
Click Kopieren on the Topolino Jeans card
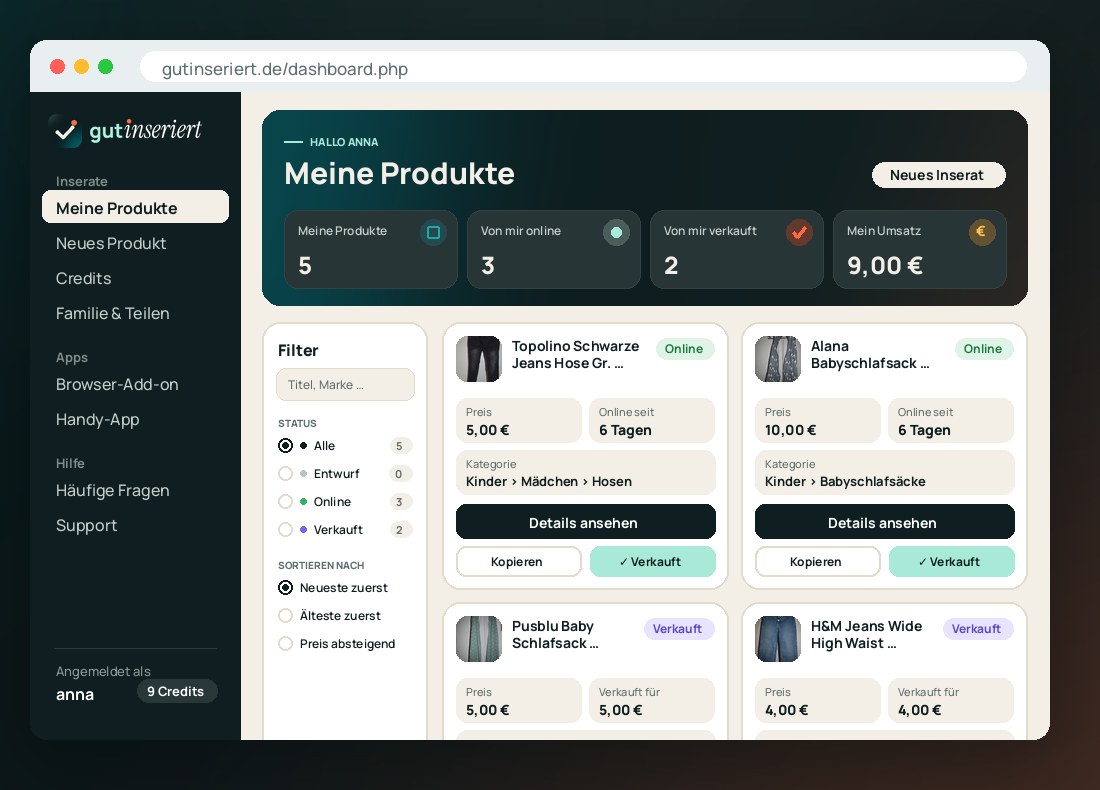[x=518, y=561]
